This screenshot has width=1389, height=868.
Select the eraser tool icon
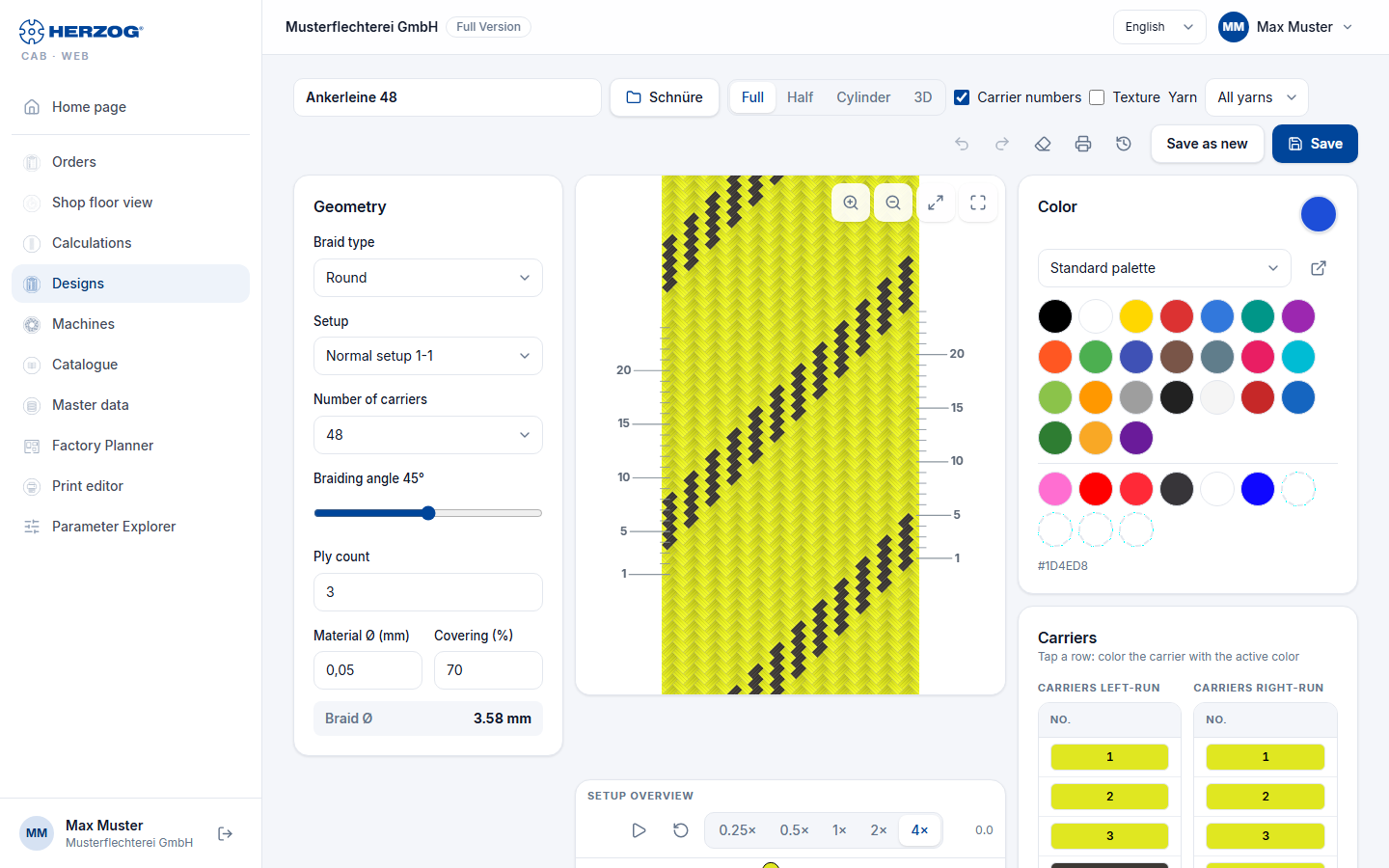coord(1043,144)
